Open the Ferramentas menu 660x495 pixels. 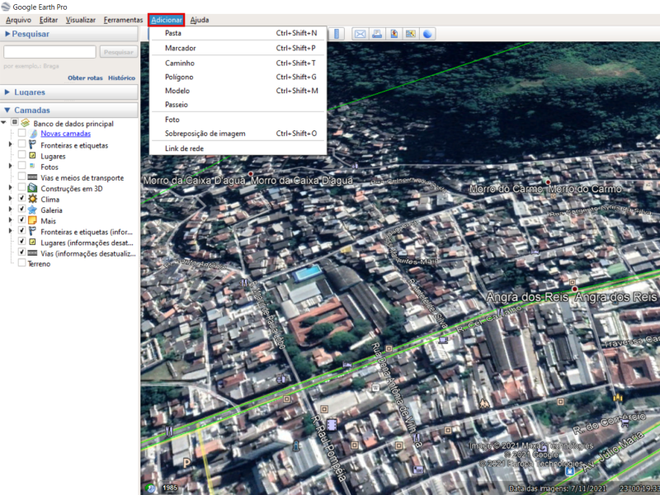[123, 20]
